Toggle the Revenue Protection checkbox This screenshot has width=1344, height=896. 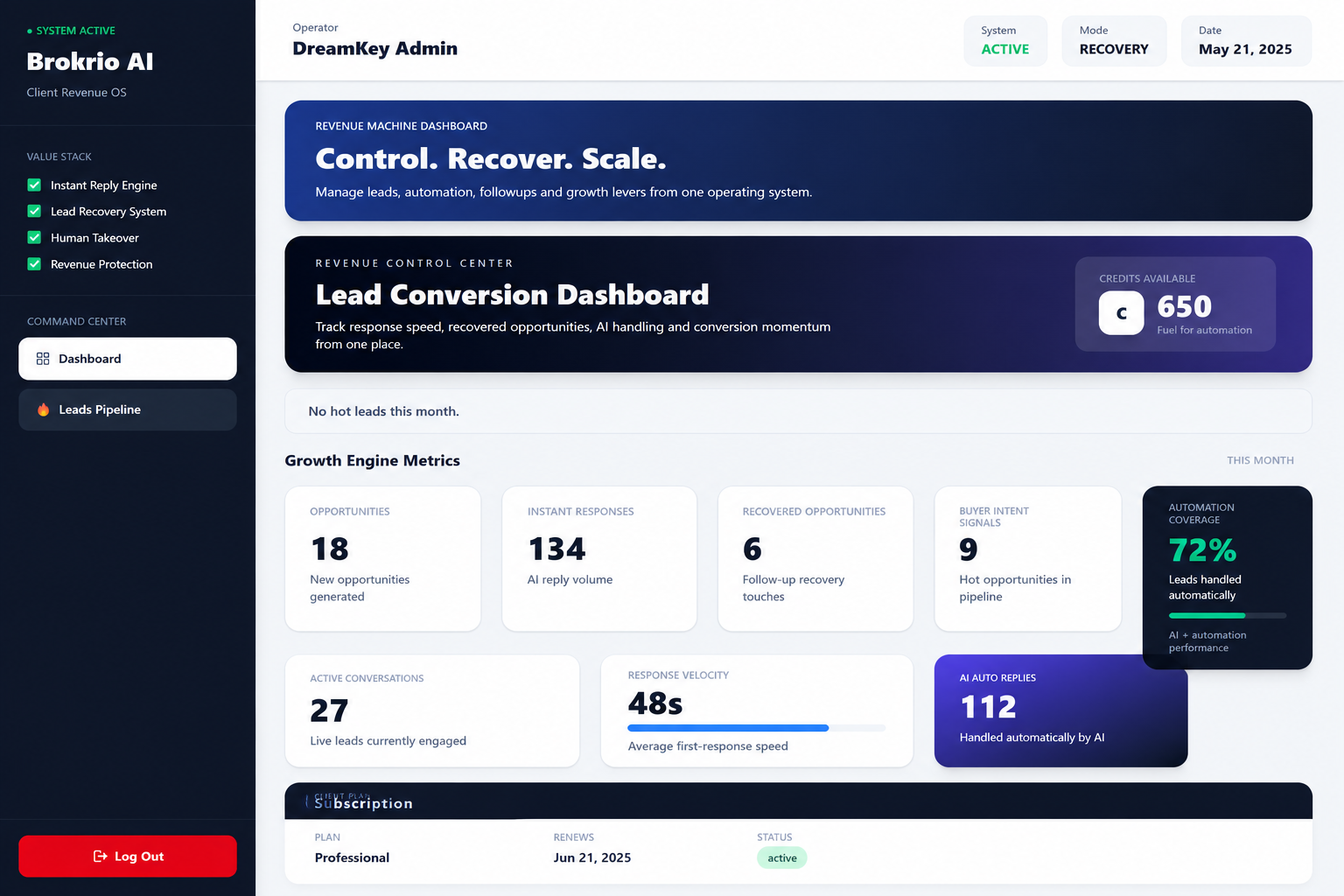(x=34, y=263)
